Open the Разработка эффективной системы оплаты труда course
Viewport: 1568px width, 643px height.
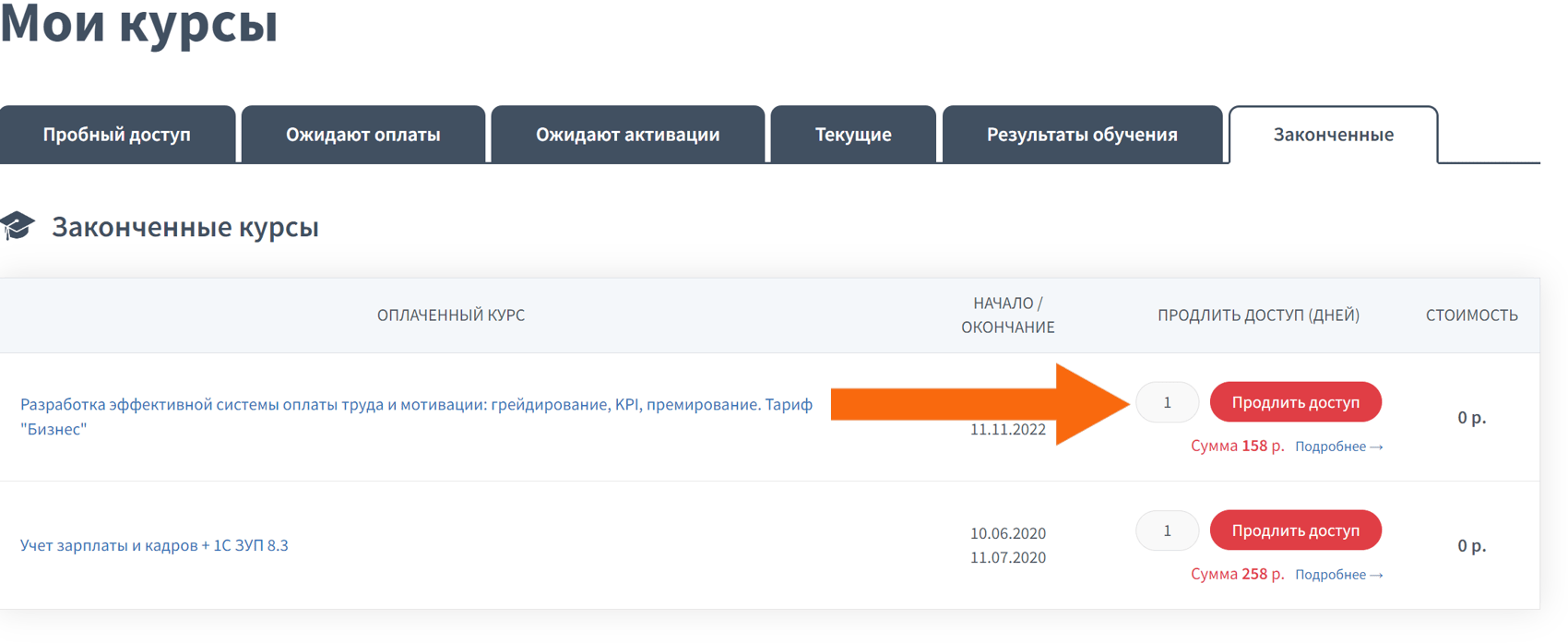tap(416, 405)
